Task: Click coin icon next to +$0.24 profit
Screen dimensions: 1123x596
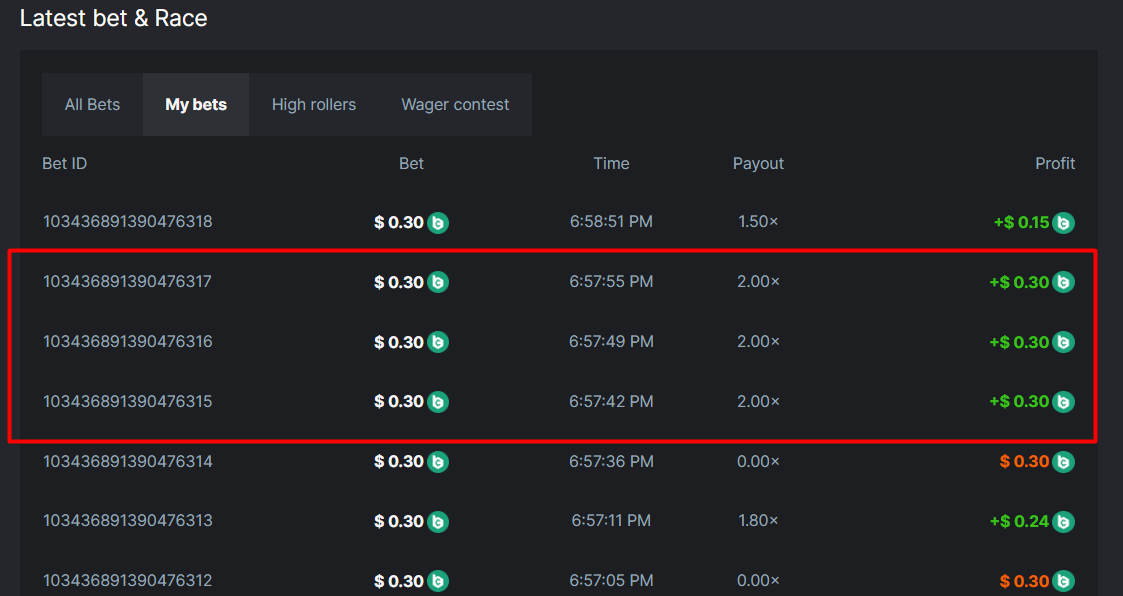Action: (1064, 521)
